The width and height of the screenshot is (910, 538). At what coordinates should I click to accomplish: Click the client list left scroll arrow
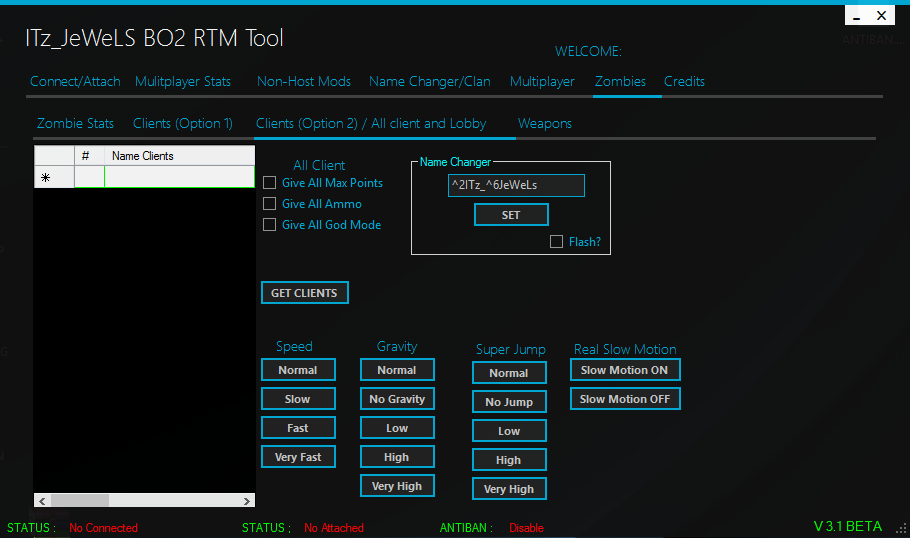pos(42,500)
